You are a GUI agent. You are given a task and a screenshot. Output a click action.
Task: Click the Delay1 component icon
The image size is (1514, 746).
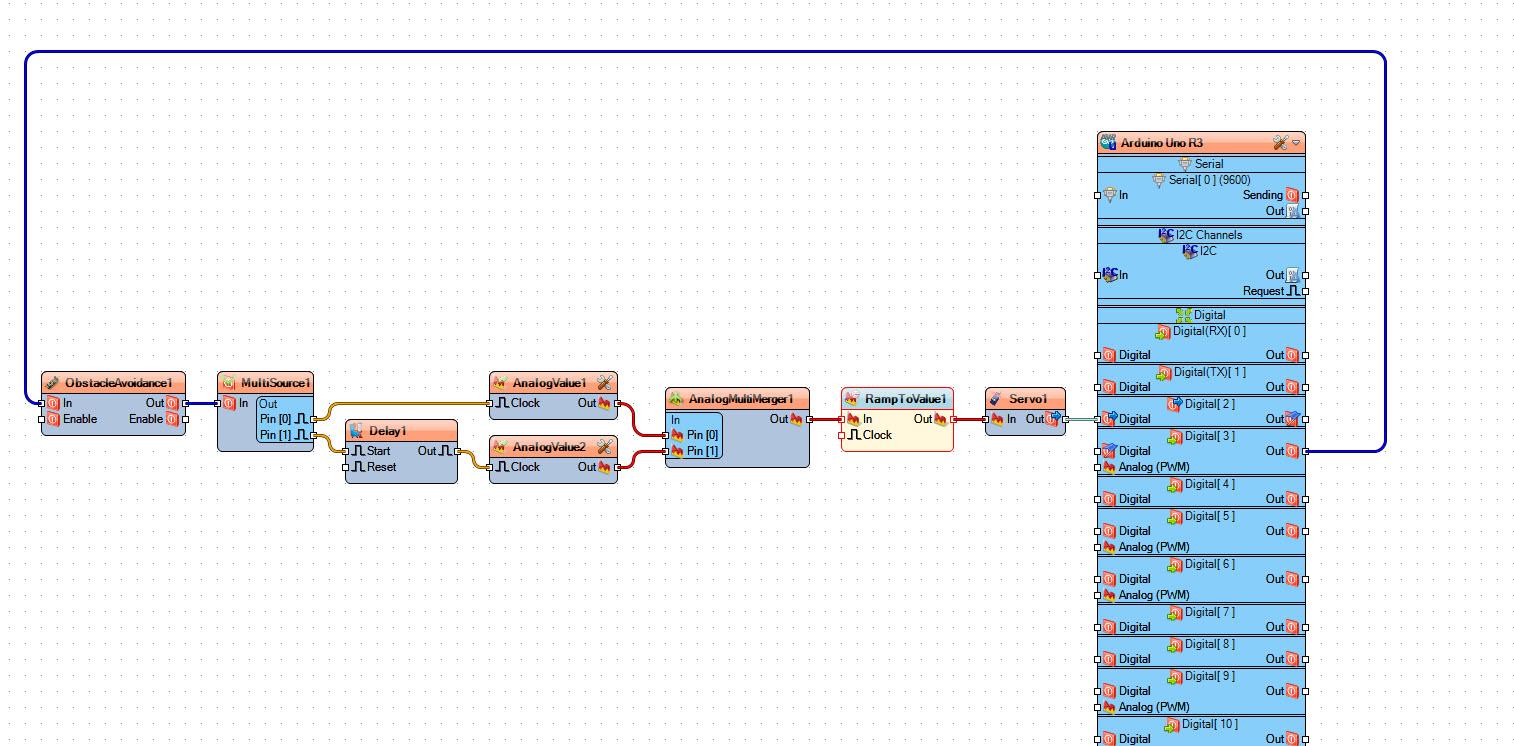[x=356, y=431]
